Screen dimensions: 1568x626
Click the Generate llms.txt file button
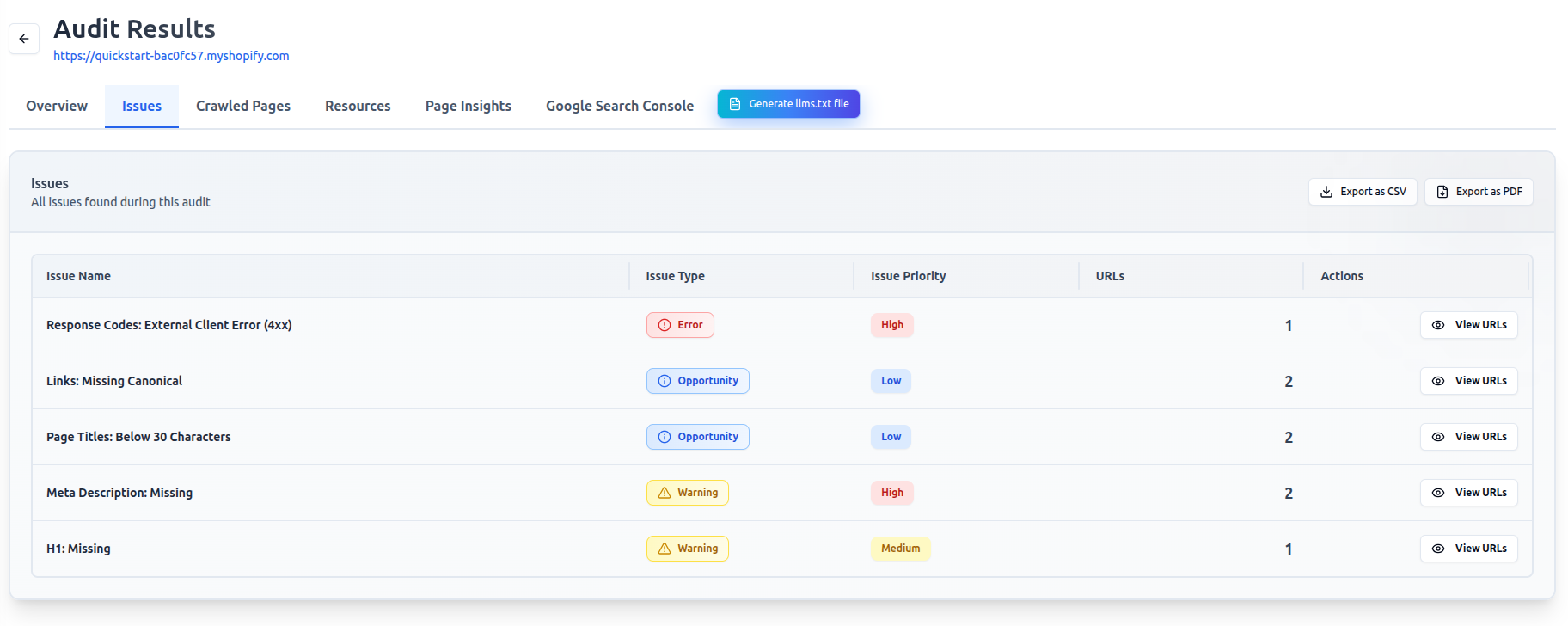point(788,104)
